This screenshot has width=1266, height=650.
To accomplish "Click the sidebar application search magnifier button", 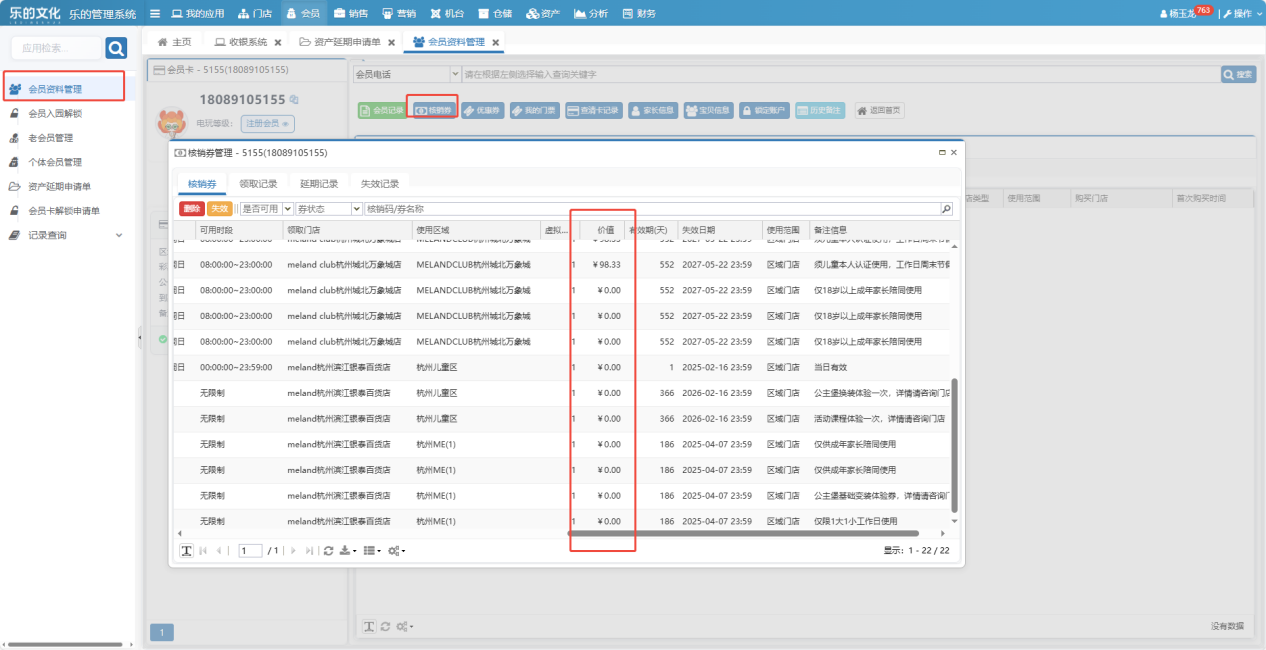I will (x=116, y=48).
